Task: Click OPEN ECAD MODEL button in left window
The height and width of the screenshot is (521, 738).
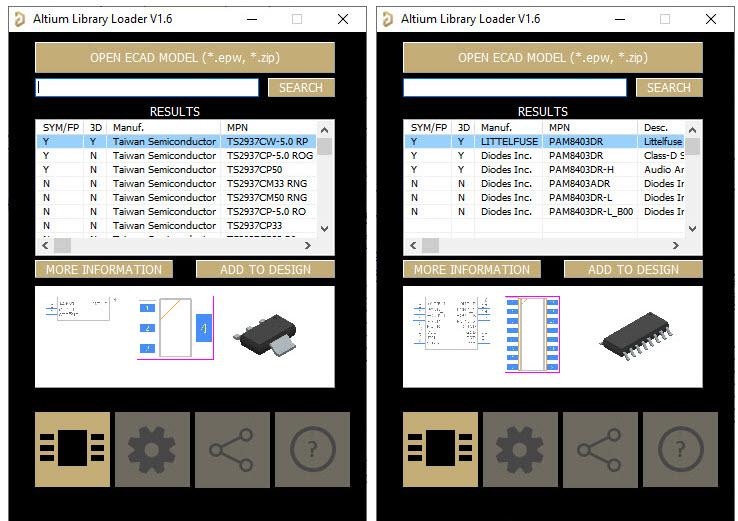Action: (x=185, y=57)
